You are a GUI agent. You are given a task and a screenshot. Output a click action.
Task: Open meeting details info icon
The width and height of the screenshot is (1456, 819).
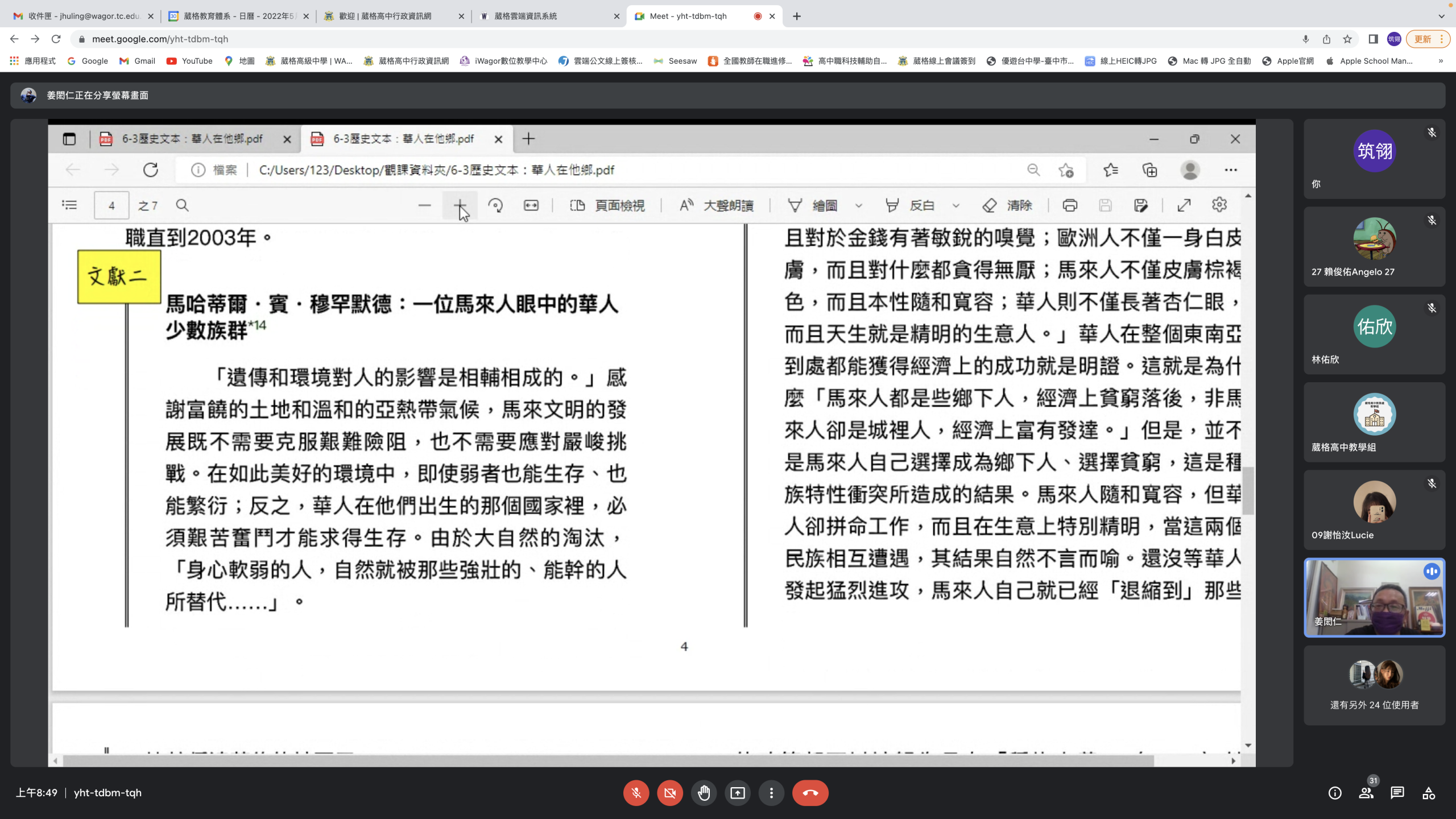[1335, 793]
